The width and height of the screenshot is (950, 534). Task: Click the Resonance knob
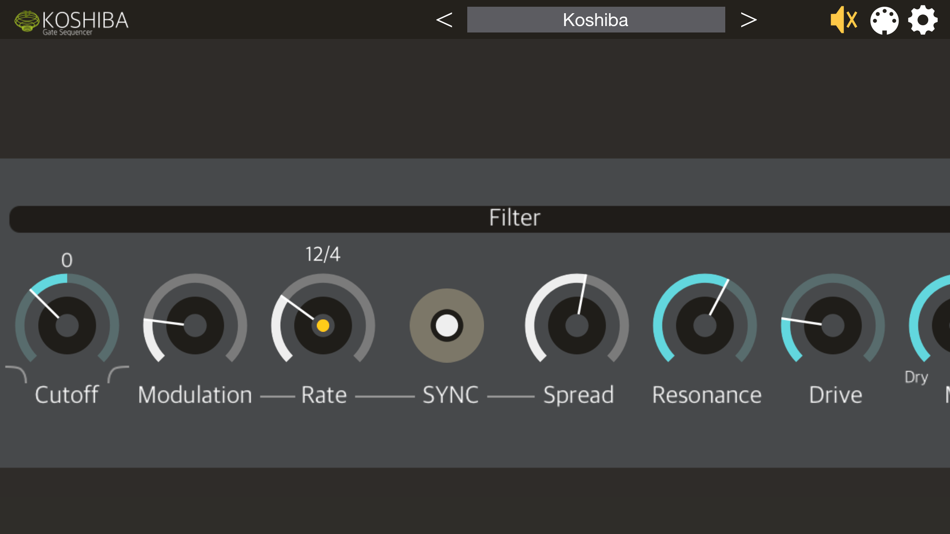point(705,325)
